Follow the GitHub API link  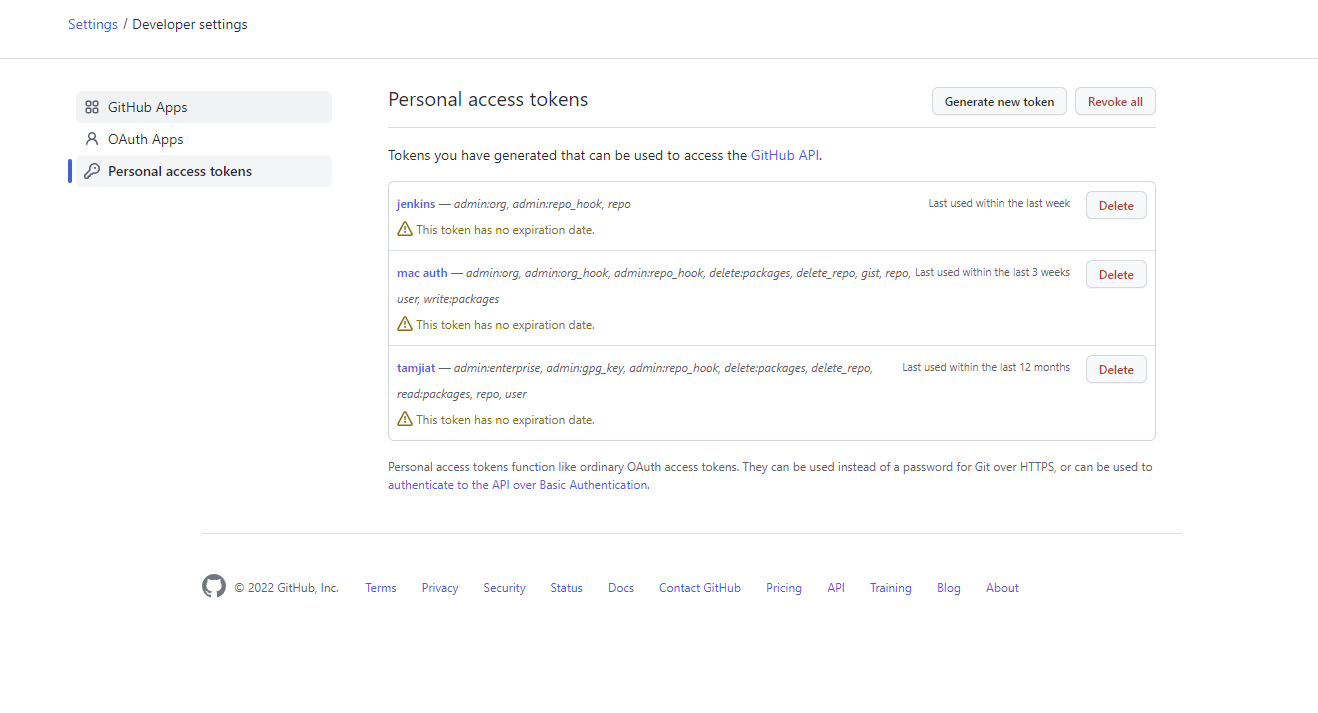click(x=785, y=155)
